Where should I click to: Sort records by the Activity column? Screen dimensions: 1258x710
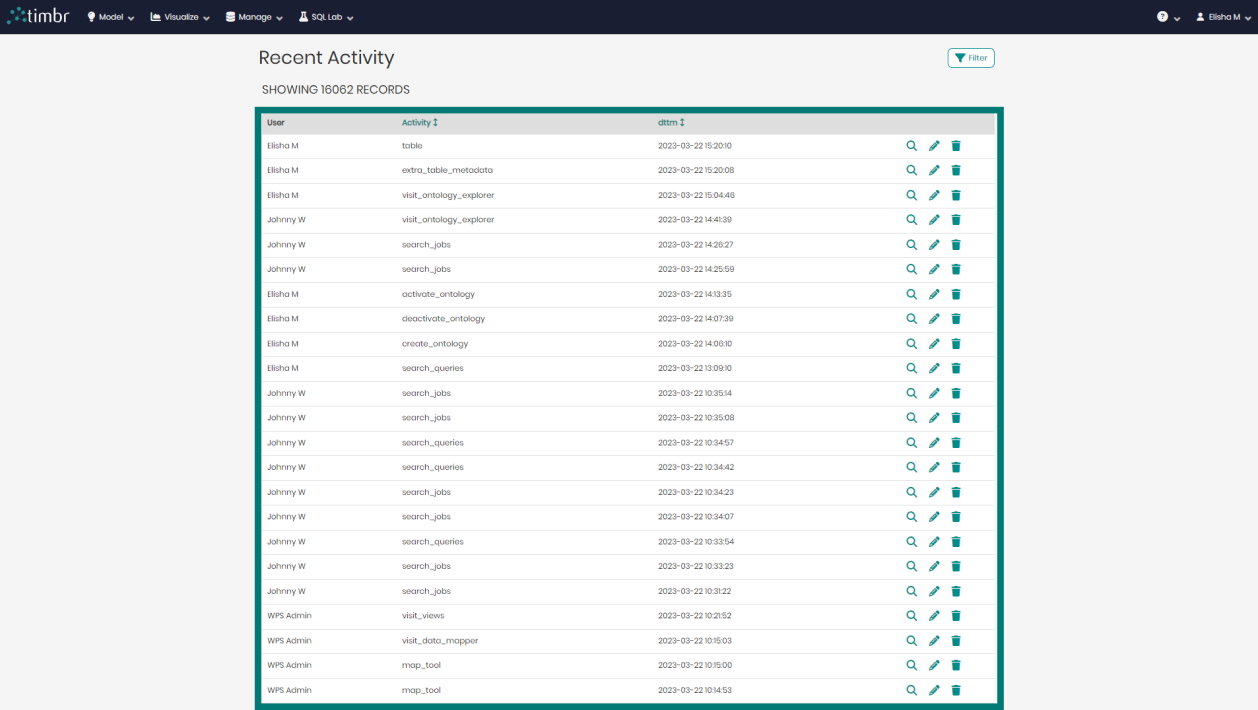420,122
